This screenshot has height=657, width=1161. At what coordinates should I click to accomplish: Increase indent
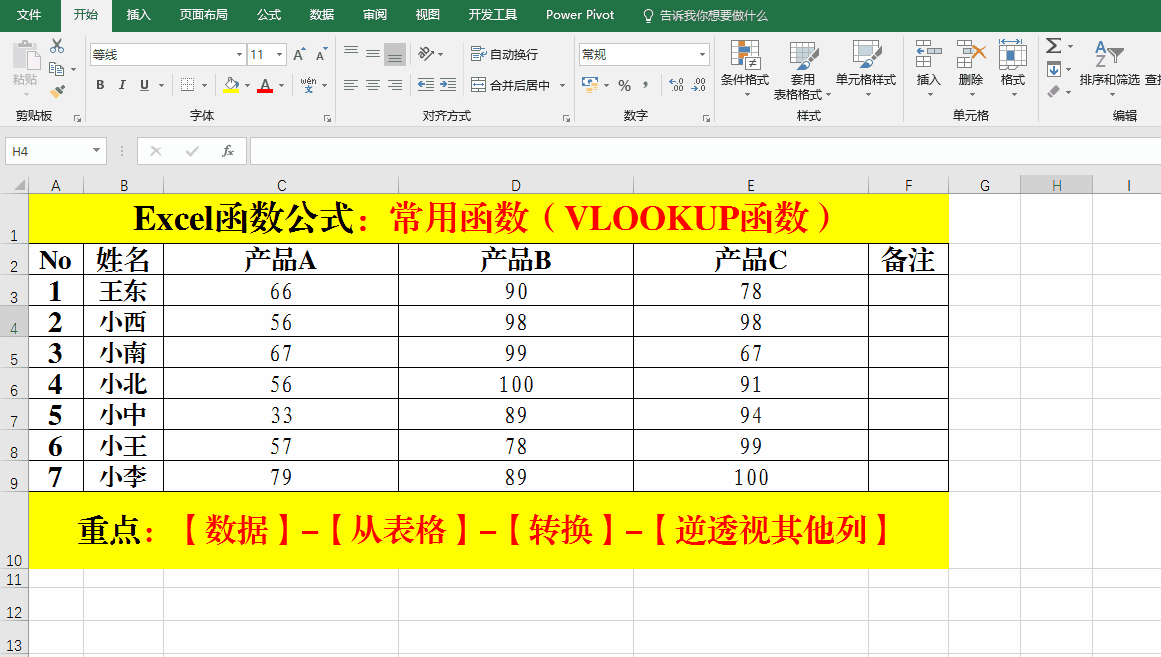click(448, 85)
